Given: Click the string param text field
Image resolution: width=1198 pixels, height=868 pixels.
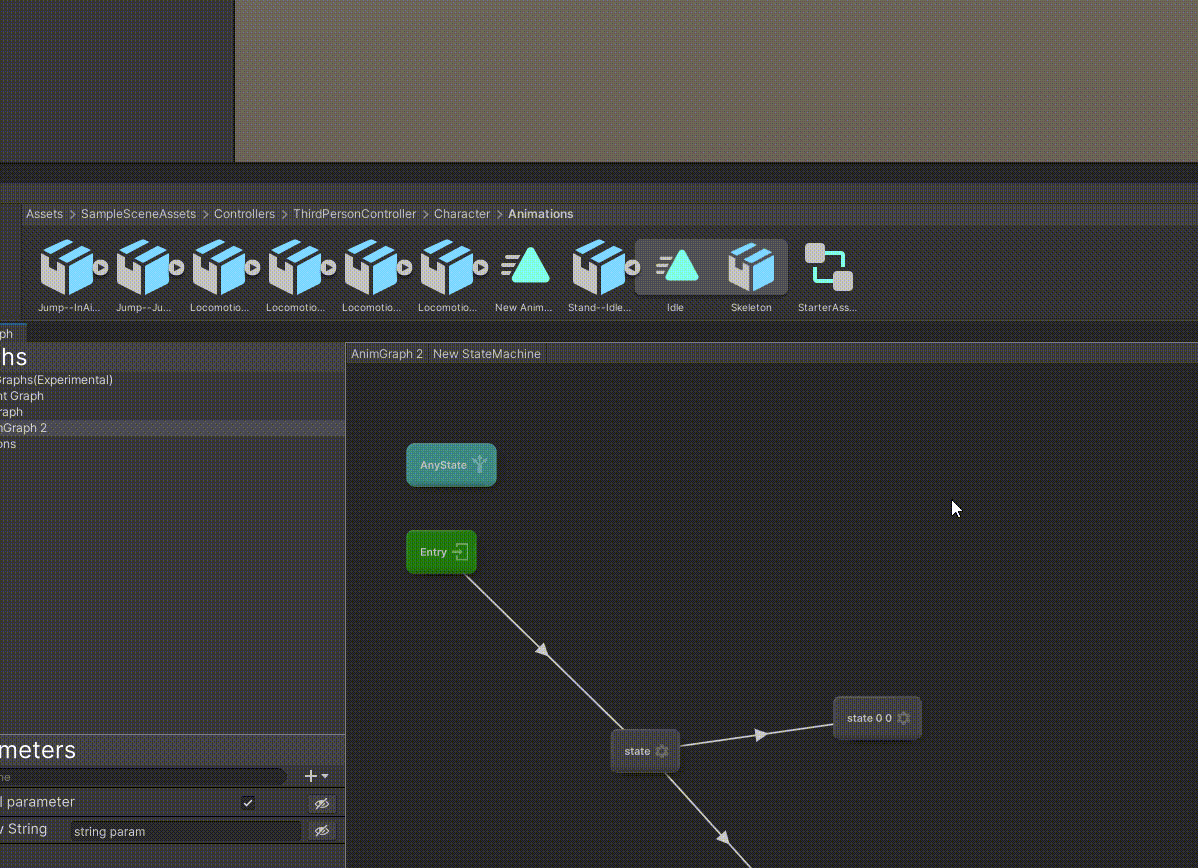Looking at the screenshot, I should point(185,831).
